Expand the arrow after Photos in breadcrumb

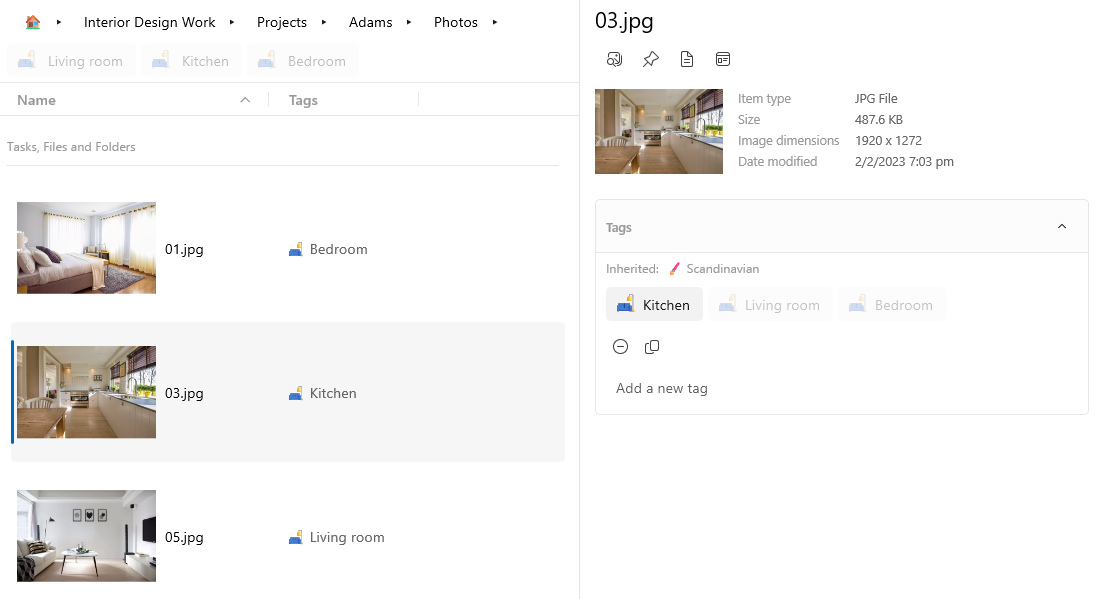[495, 22]
